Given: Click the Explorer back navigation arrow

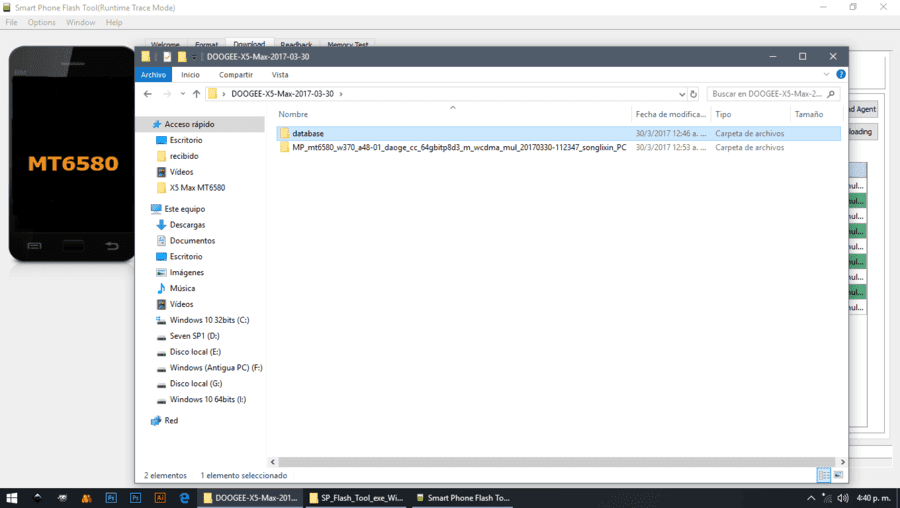Looking at the screenshot, I should click(148, 94).
